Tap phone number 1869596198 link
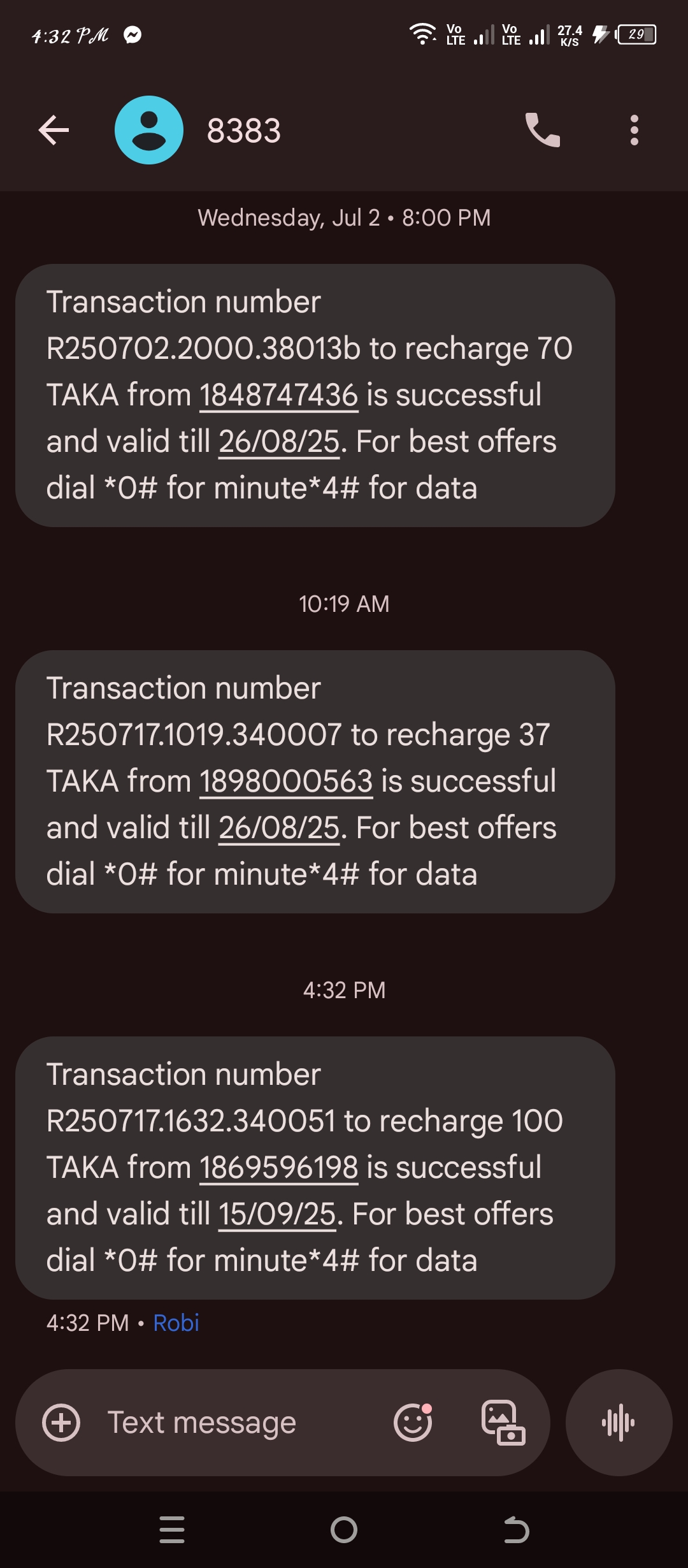This screenshot has height=1568, width=688. point(278,1168)
